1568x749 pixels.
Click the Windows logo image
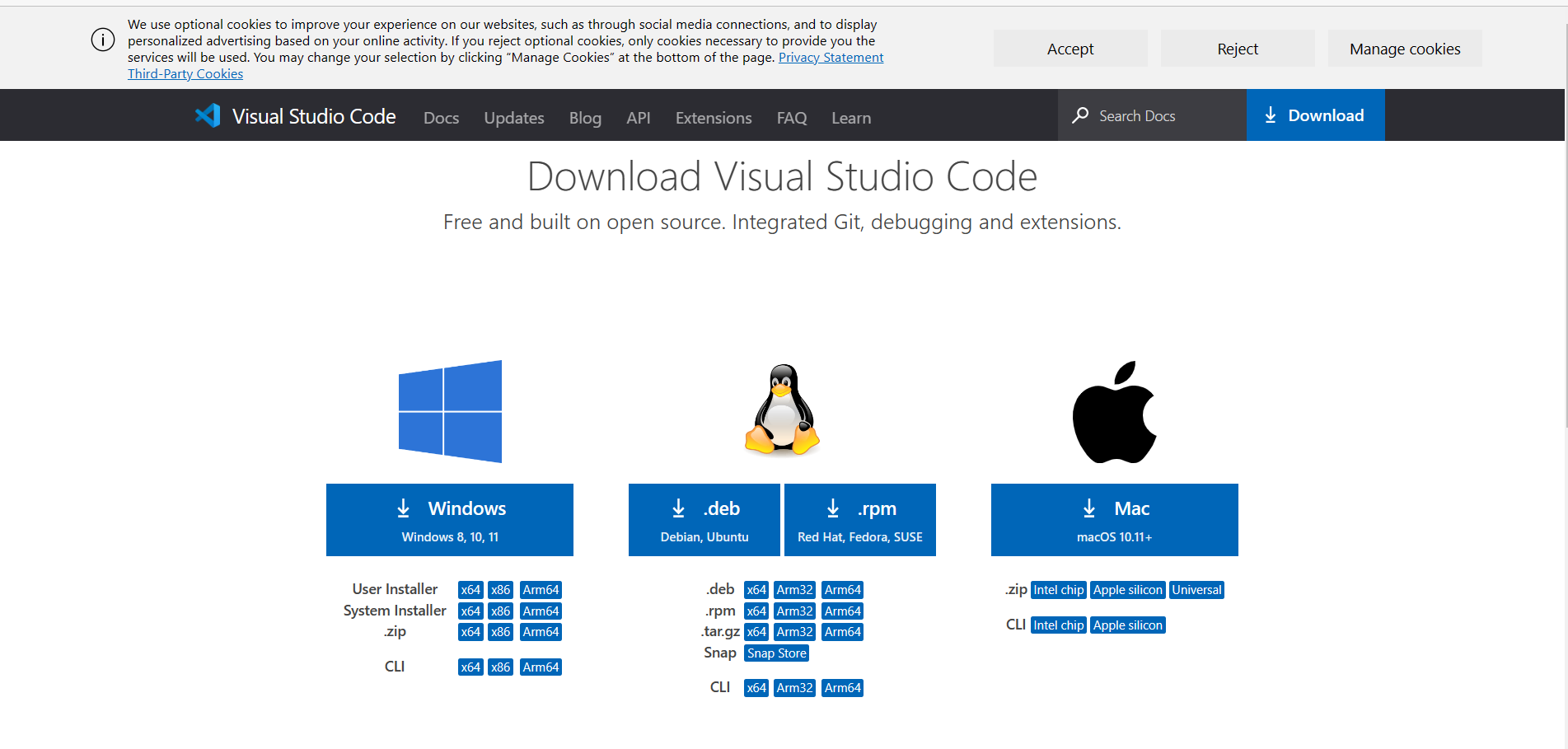pyautogui.click(x=450, y=411)
